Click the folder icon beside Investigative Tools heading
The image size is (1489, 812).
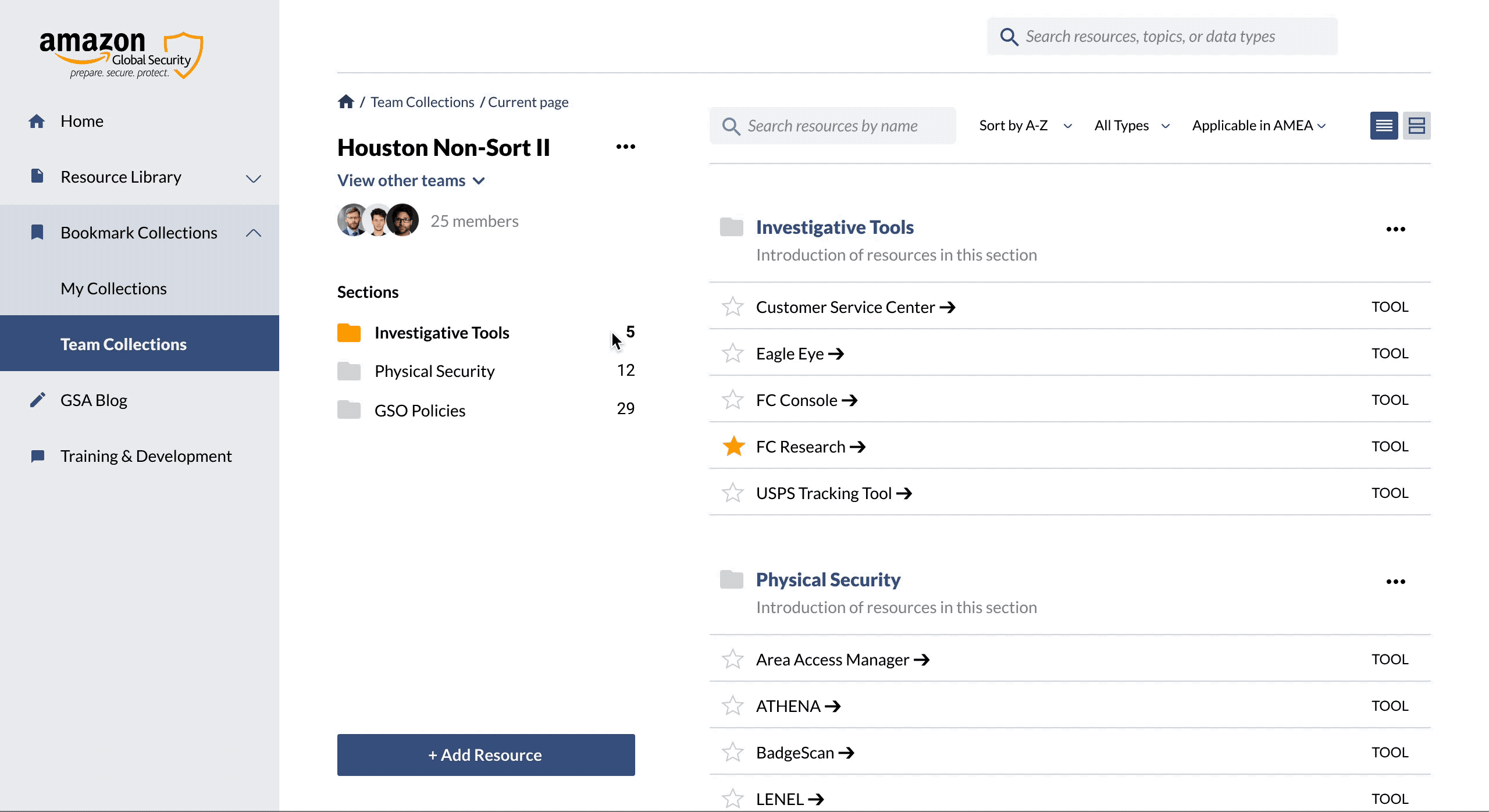click(x=732, y=227)
